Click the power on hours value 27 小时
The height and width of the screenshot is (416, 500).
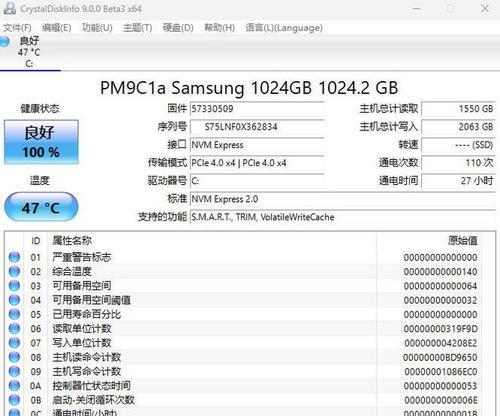pyautogui.click(x=458, y=181)
